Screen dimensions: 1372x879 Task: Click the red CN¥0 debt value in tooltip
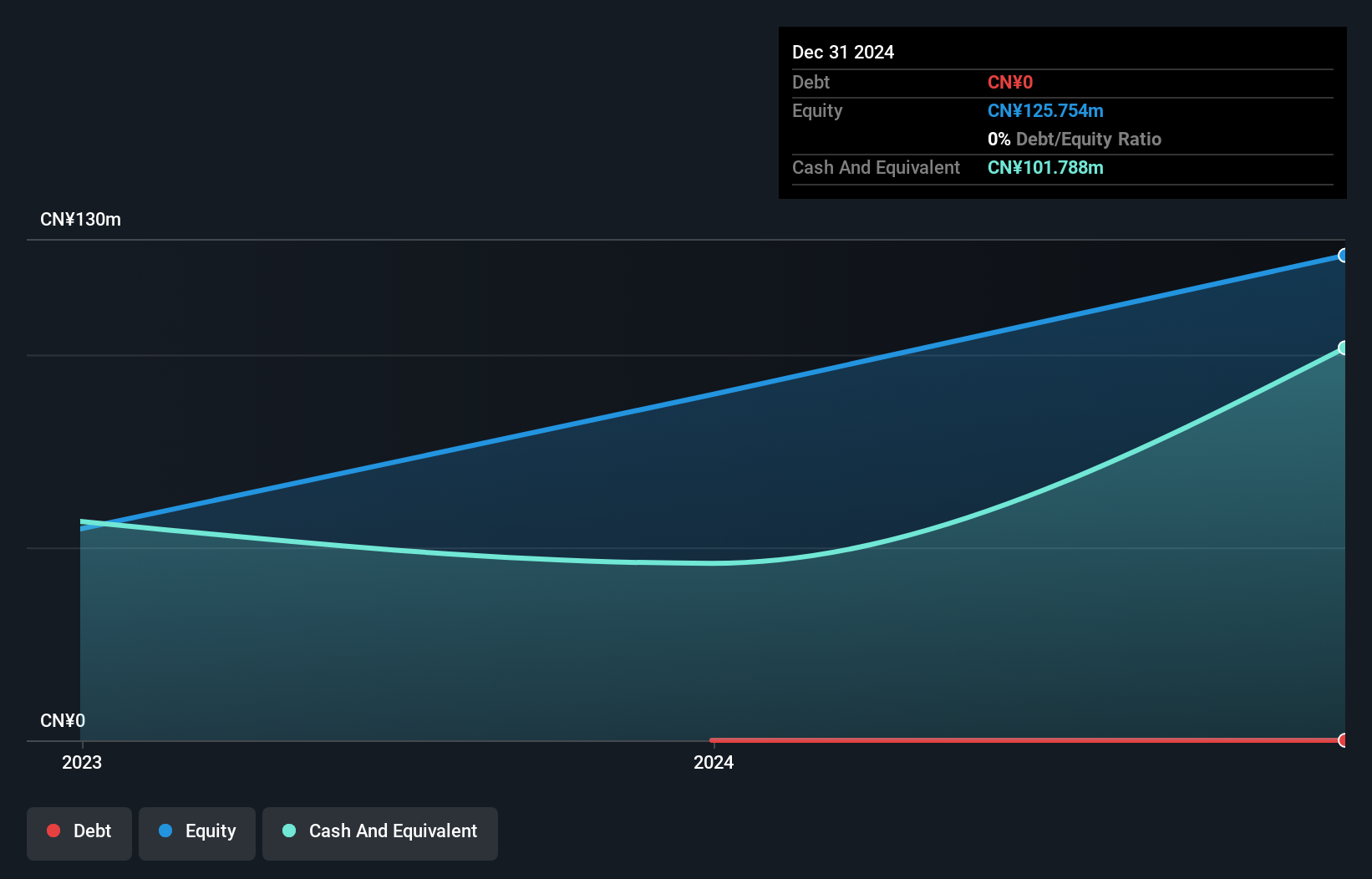click(1010, 83)
